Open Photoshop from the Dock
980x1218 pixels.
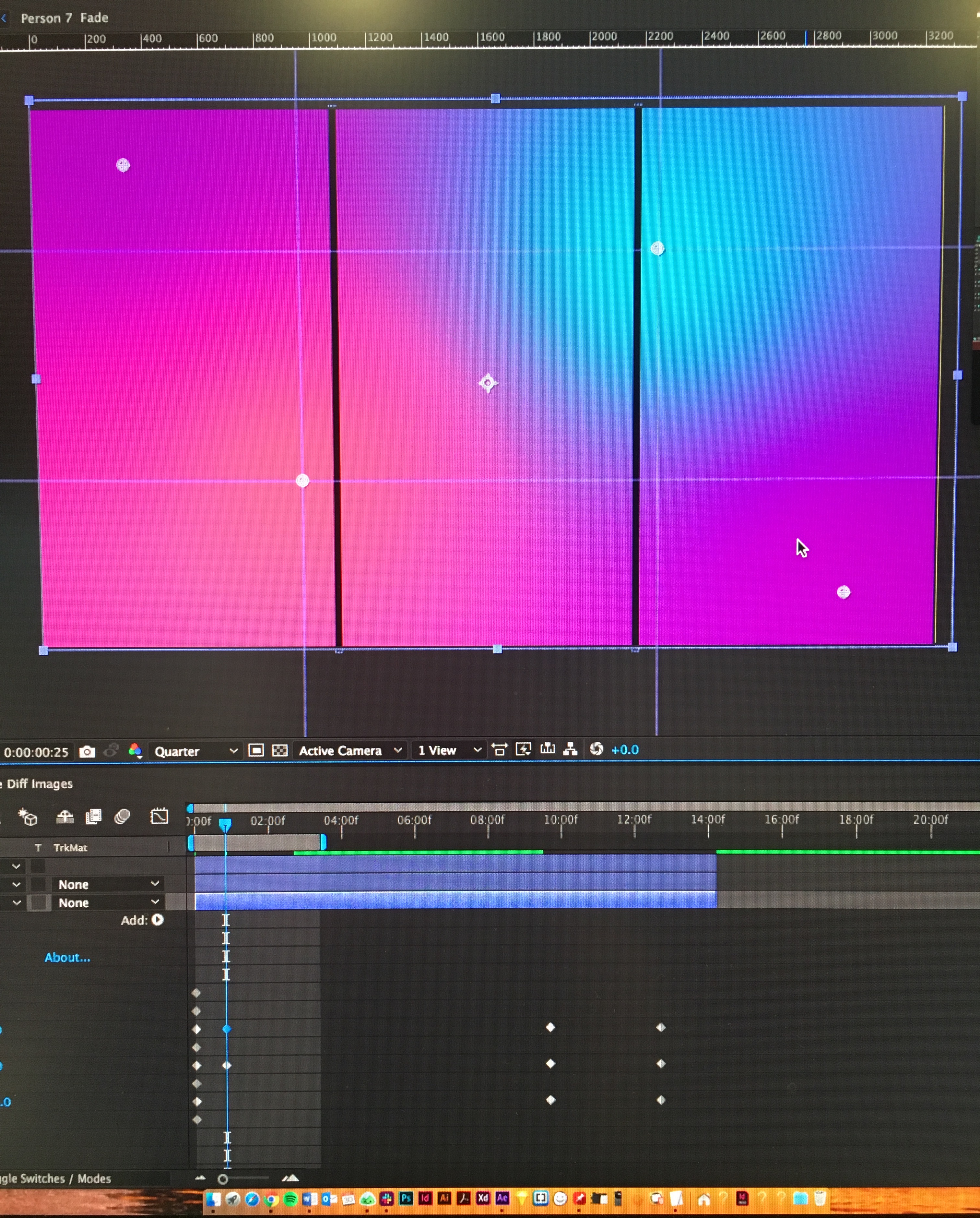(x=406, y=1198)
